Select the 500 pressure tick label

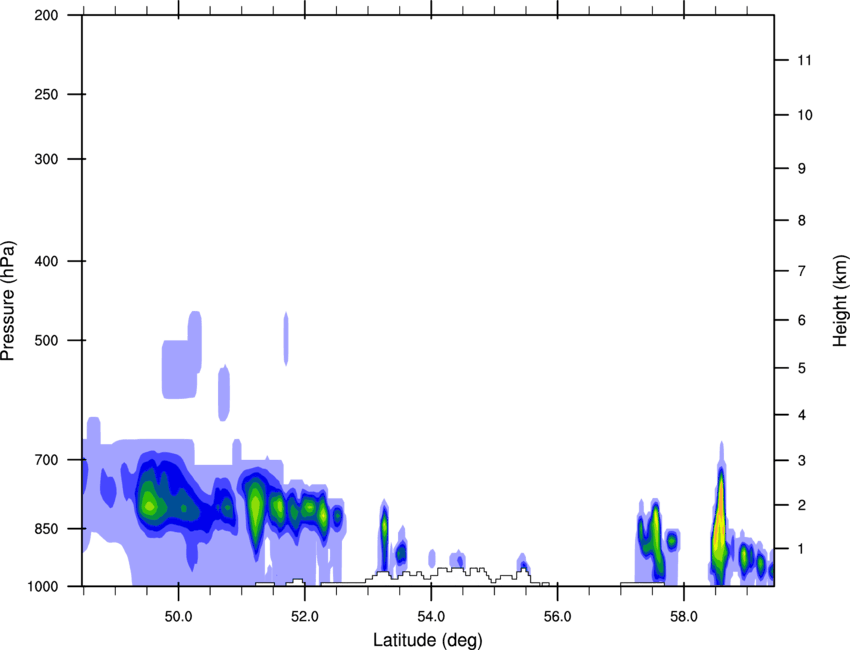click(x=46, y=340)
